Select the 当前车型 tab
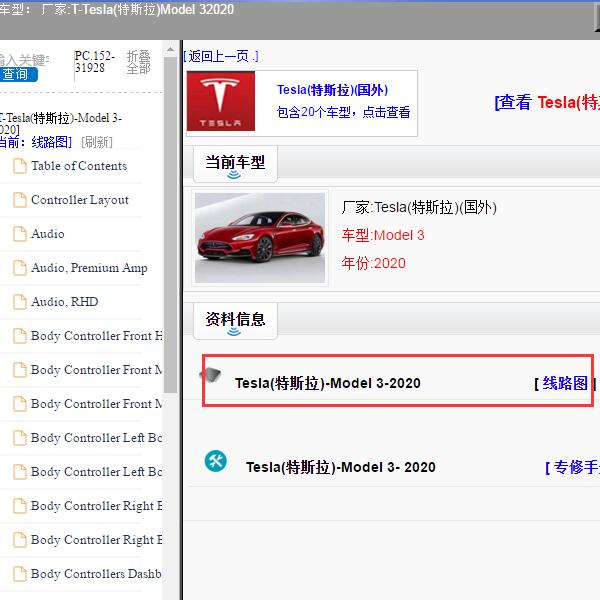 coord(235,164)
